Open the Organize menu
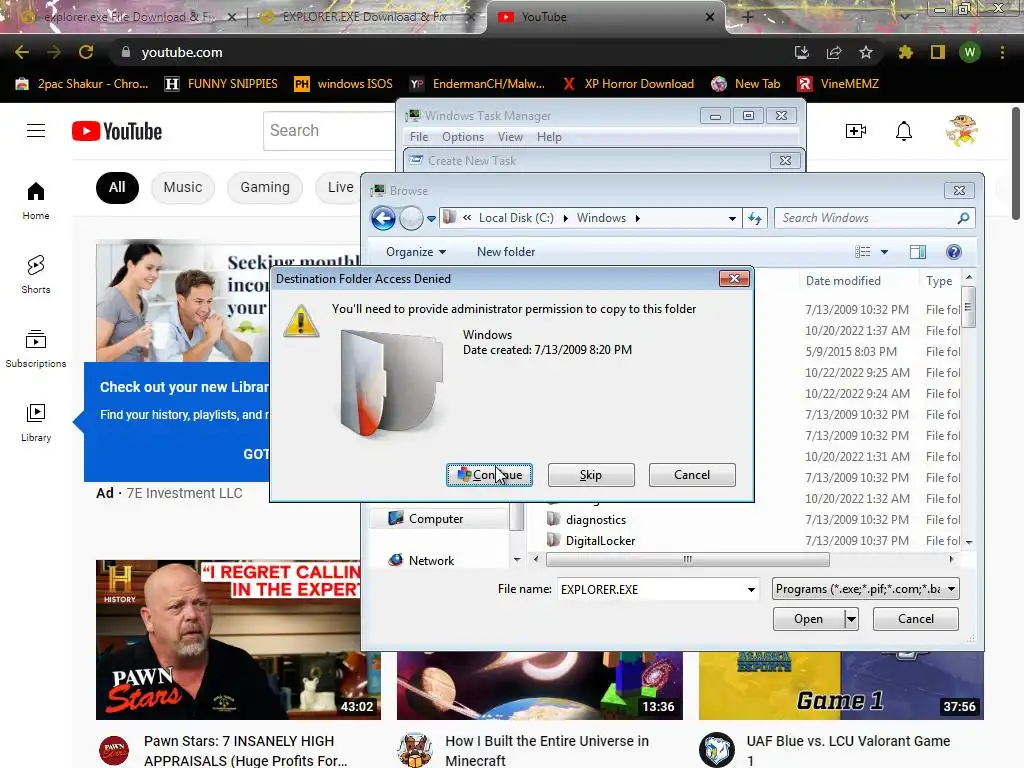This screenshot has width=1024, height=768. [416, 252]
